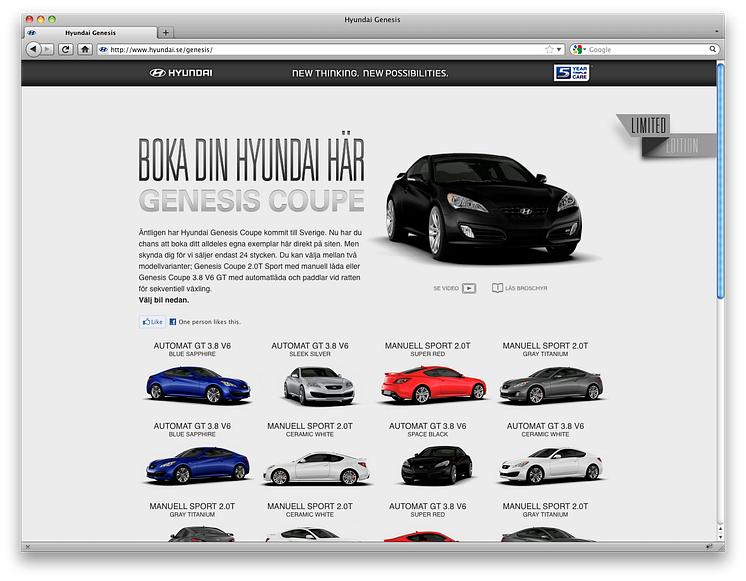Go back with the browser back arrow

coord(33,49)
